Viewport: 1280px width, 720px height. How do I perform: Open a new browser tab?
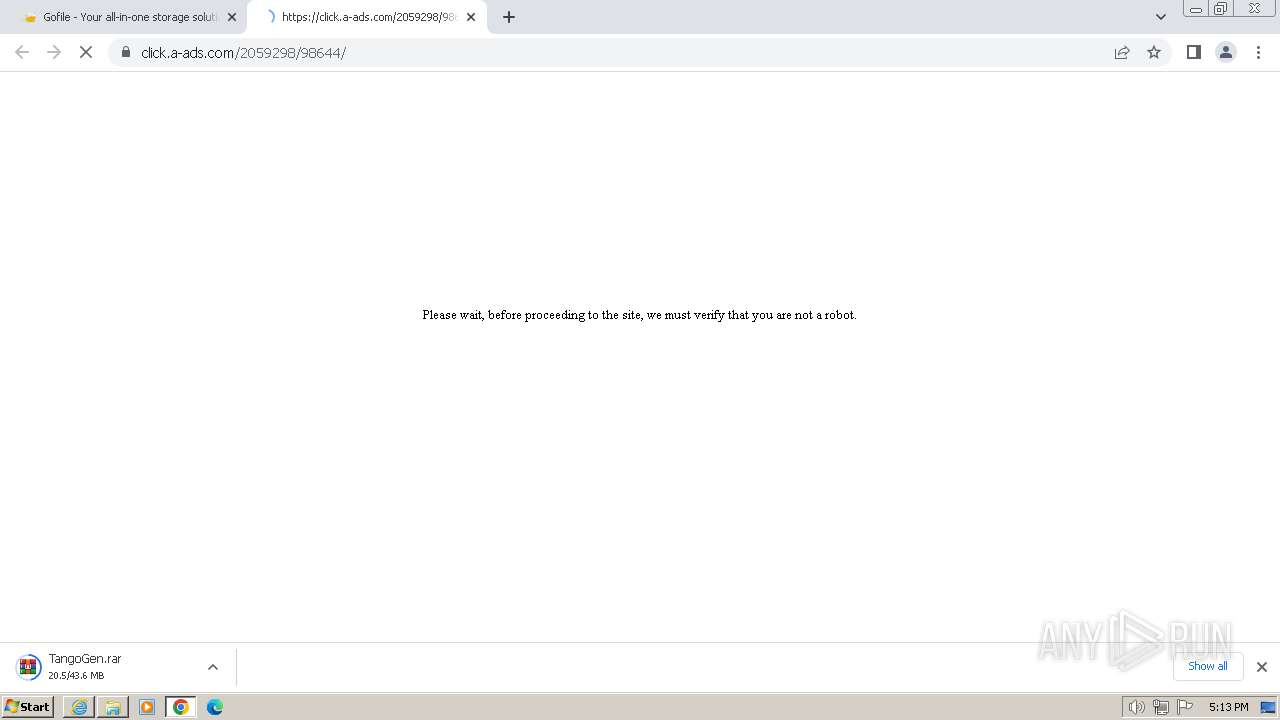click(509, 17)
